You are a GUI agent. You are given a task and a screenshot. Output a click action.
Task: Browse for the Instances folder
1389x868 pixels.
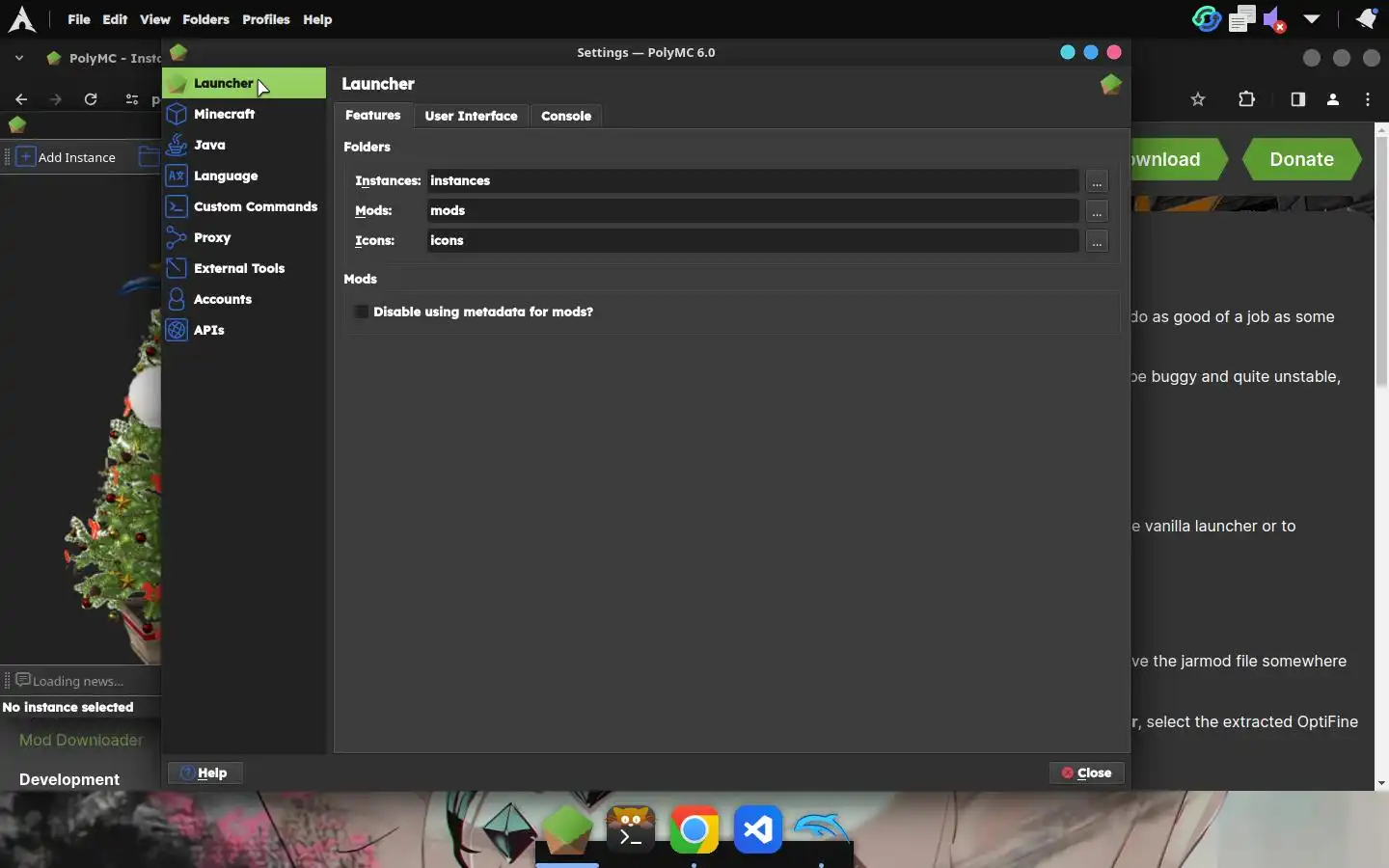tap(1097, 181)
